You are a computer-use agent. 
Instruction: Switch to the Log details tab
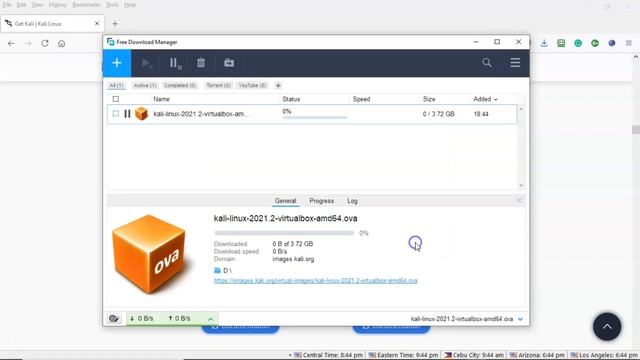click(x=352, y=201)
